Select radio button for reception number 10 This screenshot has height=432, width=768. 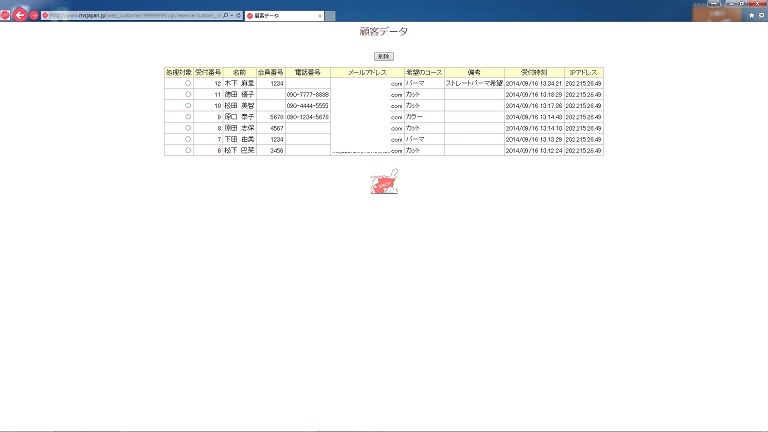click(188, 105)
